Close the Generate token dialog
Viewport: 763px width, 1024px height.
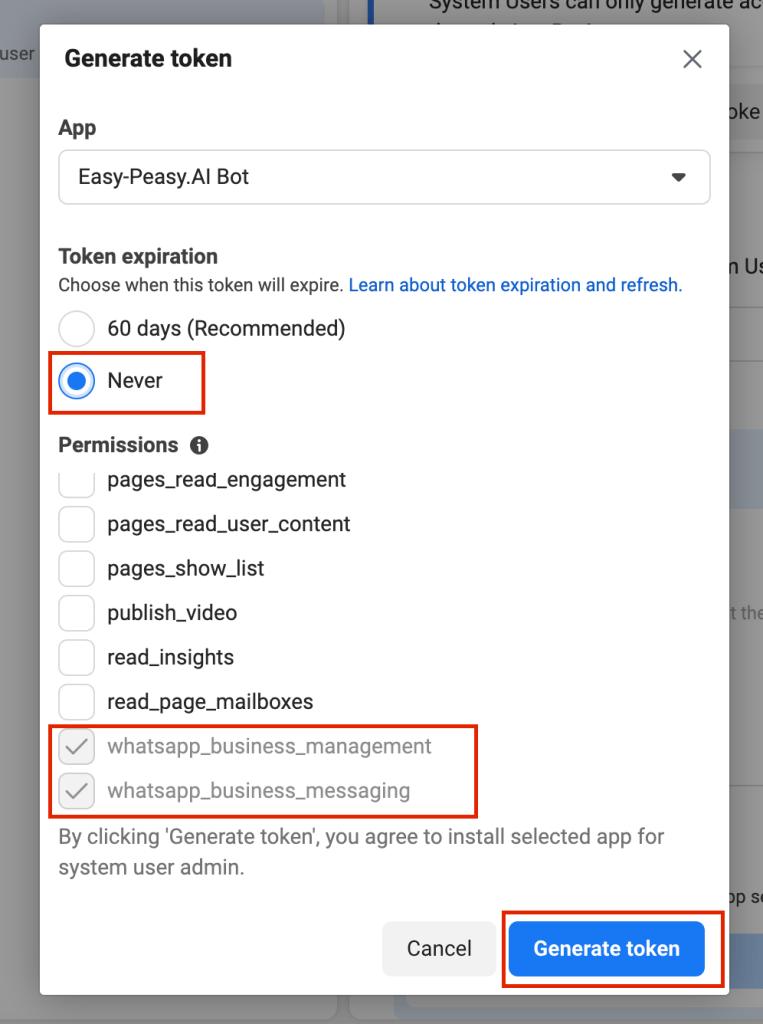[x=692, y=59]
